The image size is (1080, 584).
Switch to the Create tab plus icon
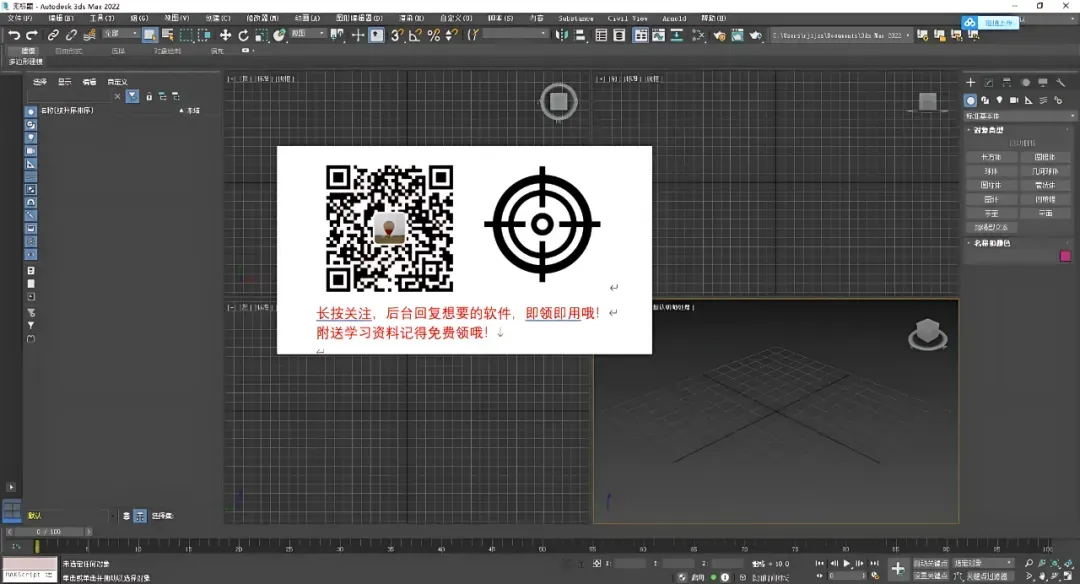pos(970,83)
